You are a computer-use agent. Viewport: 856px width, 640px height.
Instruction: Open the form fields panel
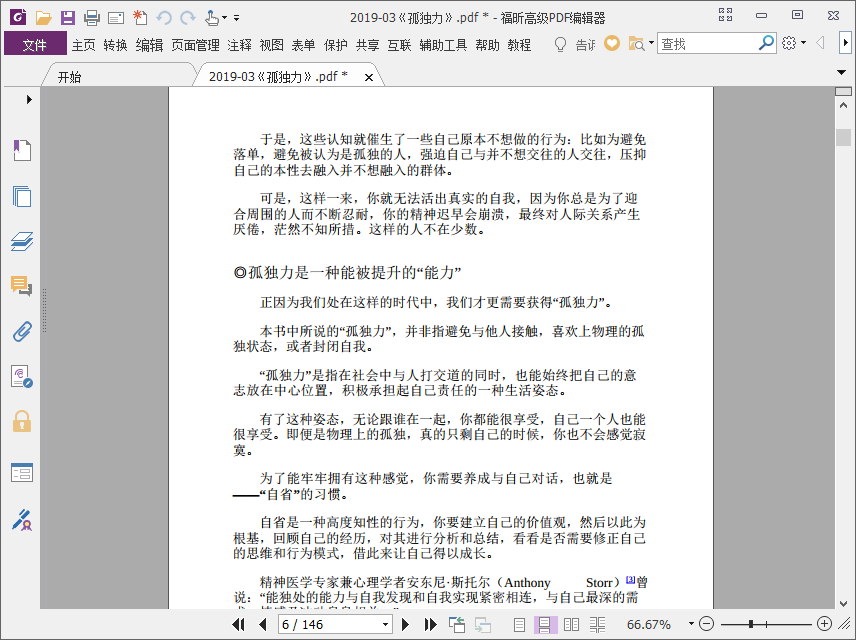22,472
